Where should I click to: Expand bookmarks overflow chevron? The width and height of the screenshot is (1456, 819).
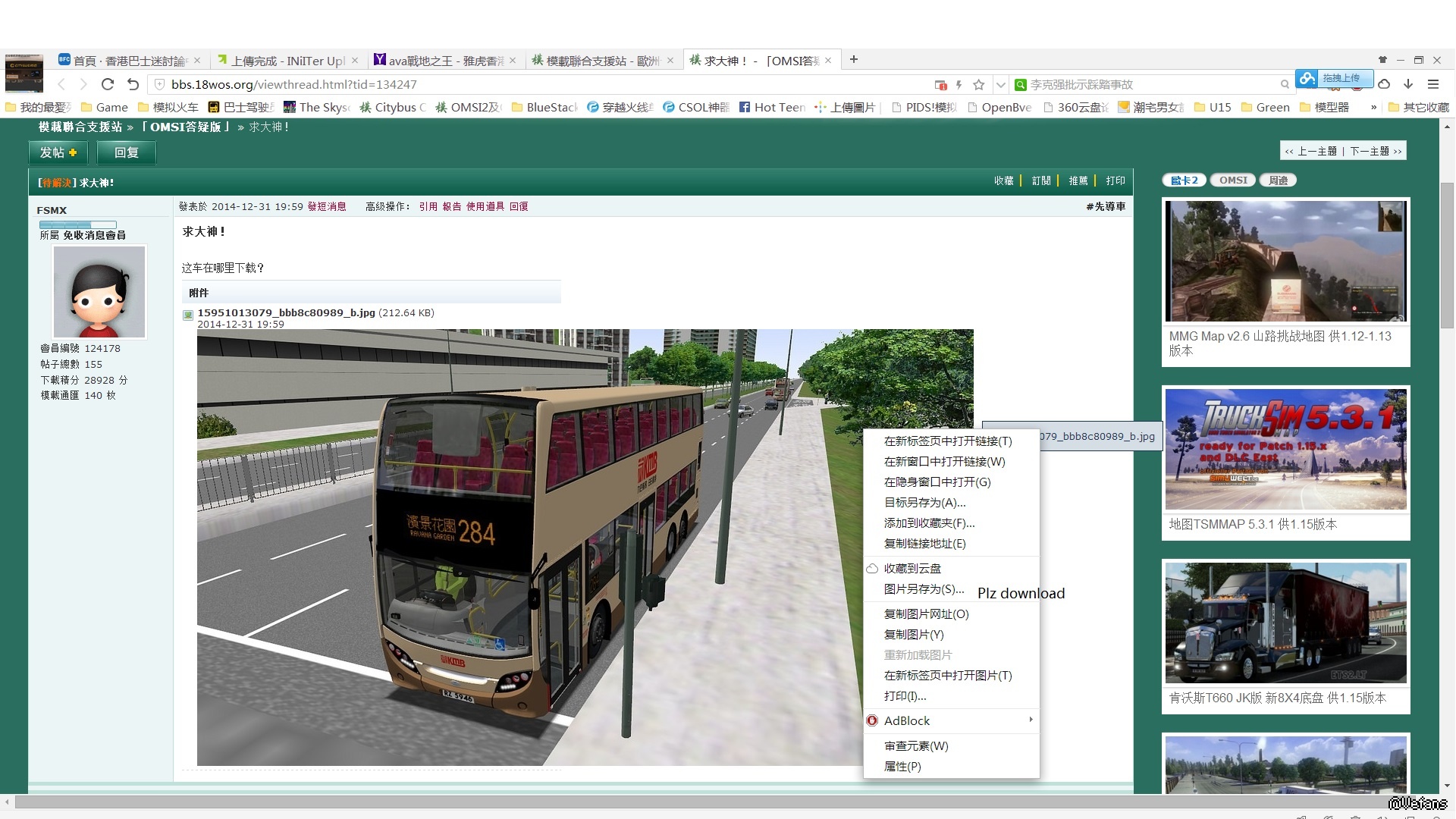tap(1373, 107)
